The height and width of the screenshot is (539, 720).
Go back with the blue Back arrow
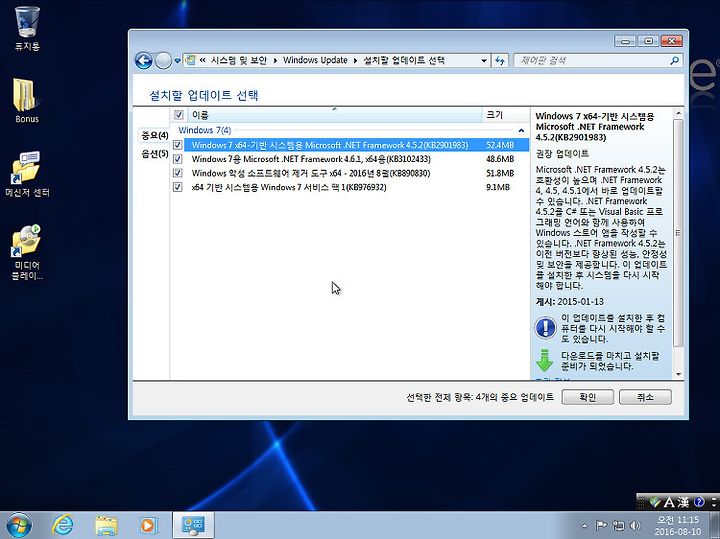click(x=143, y=60)
